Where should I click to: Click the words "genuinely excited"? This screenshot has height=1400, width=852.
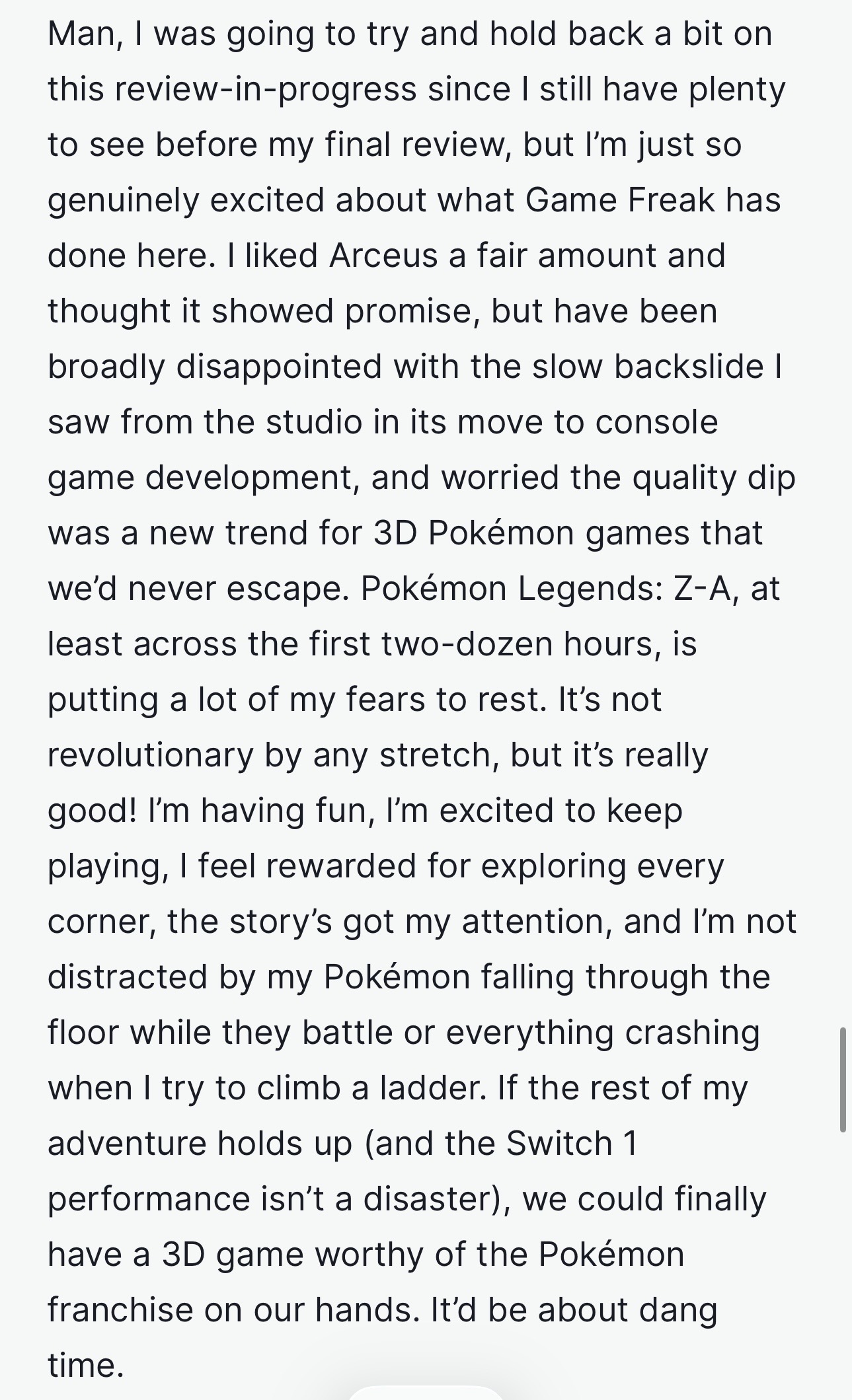pos(186,200)
